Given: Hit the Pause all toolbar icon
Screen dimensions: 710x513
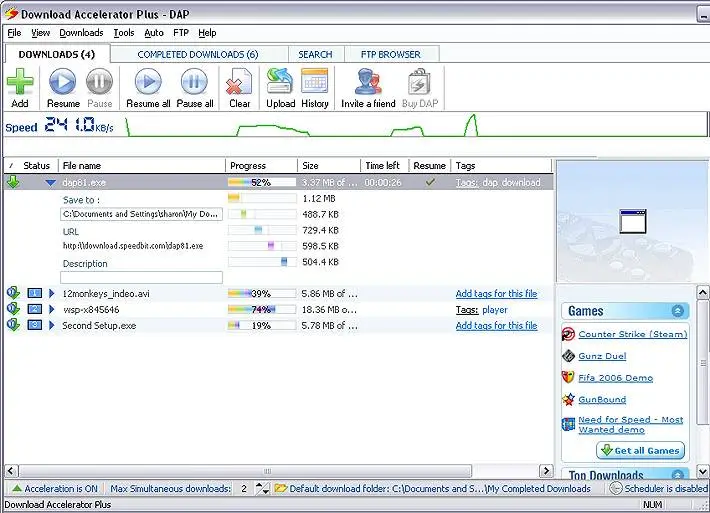Looking at the screenshot, I should click(x=195, y=83).
